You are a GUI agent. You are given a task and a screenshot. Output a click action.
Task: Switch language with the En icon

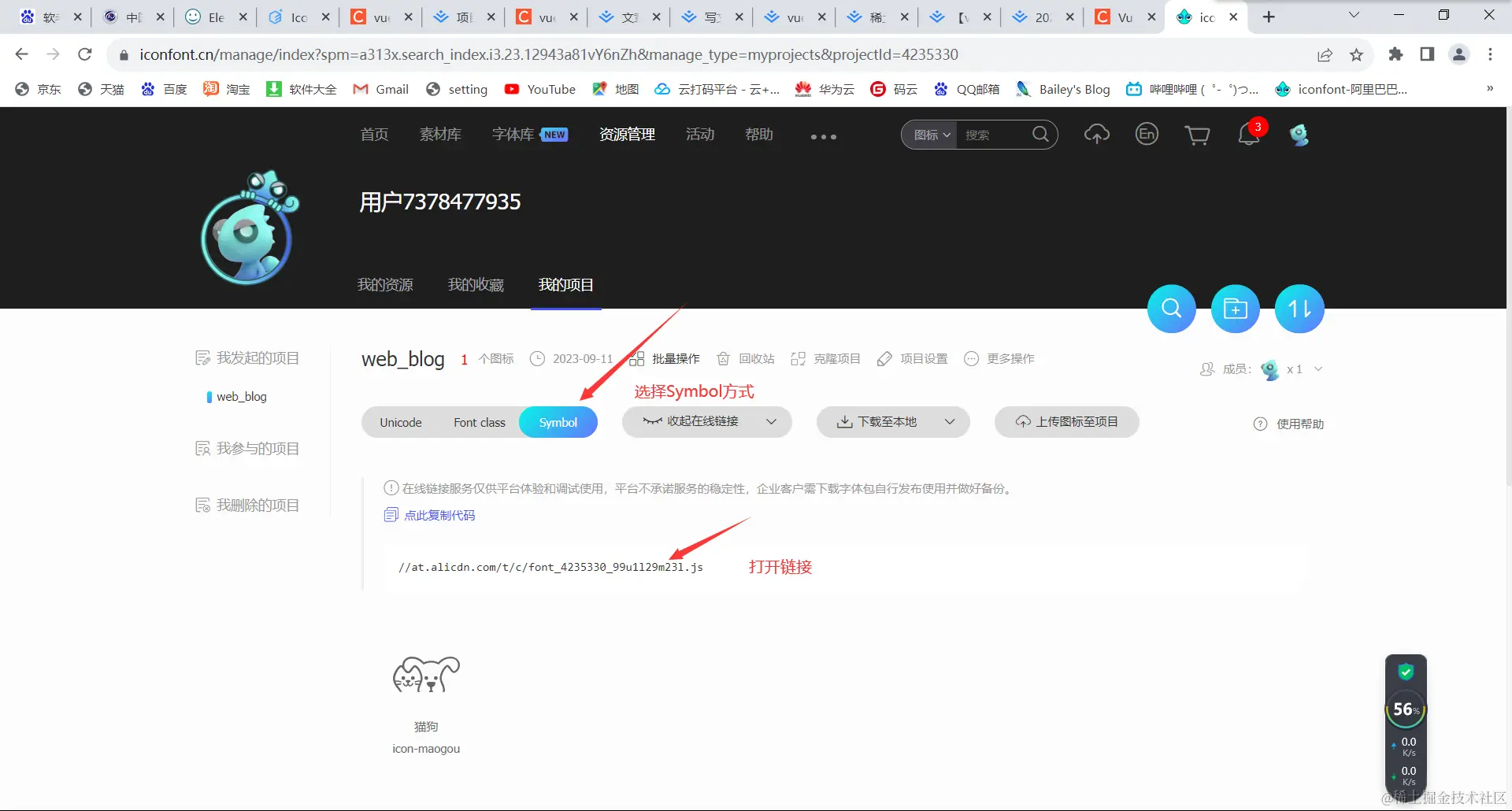pyautogui.click(x=1147, y=134)
